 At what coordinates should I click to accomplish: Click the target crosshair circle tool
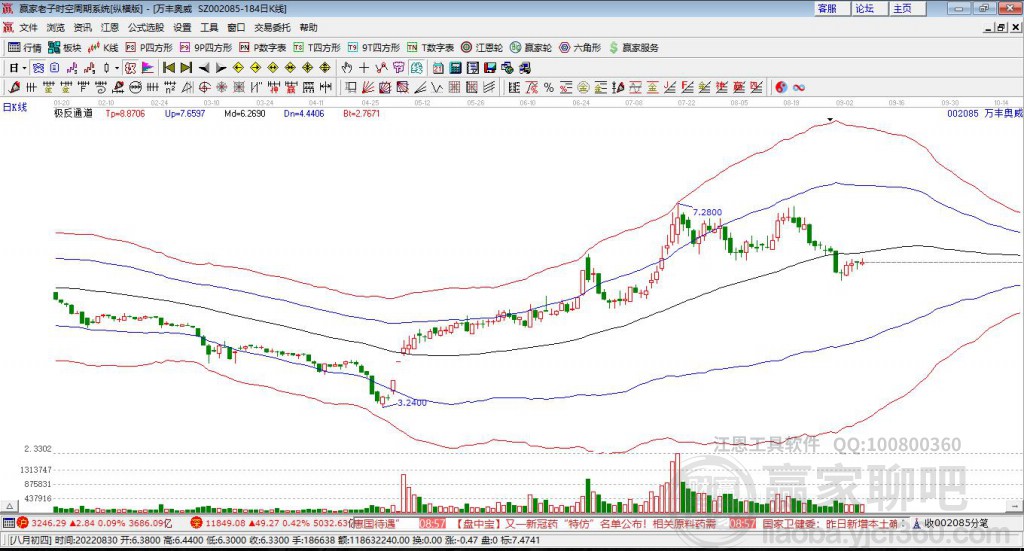pos(204,87)
